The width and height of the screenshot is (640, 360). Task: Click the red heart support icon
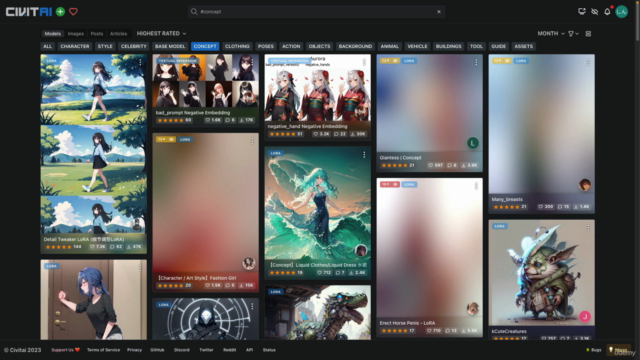click(x=73, y=12)
